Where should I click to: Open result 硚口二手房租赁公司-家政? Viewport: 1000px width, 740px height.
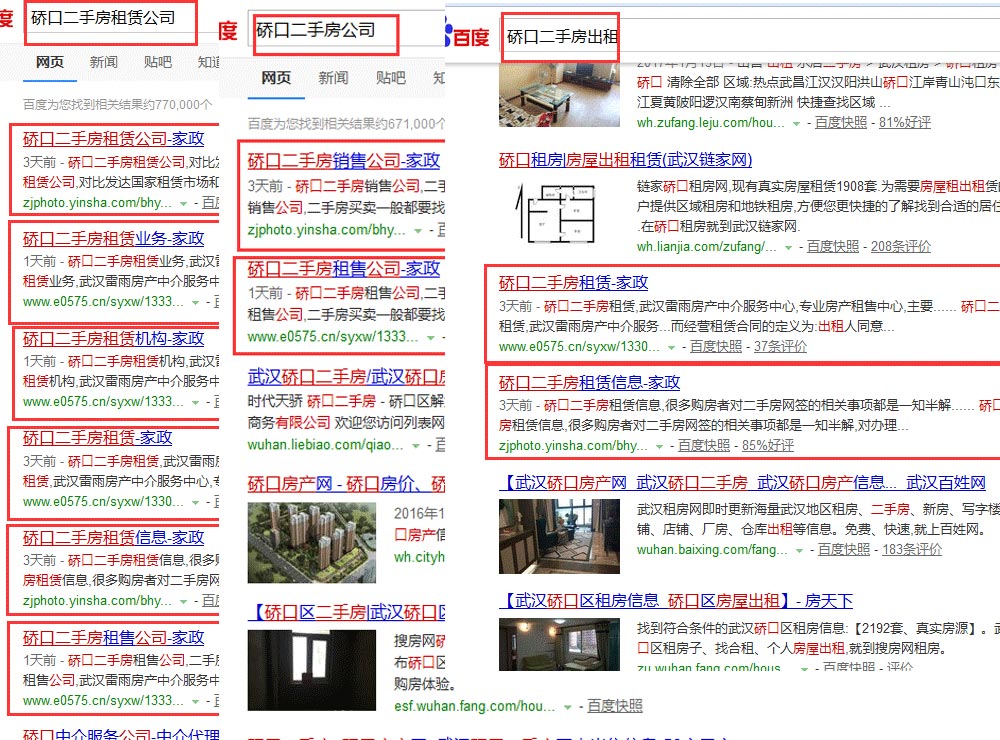coord(114,138)
